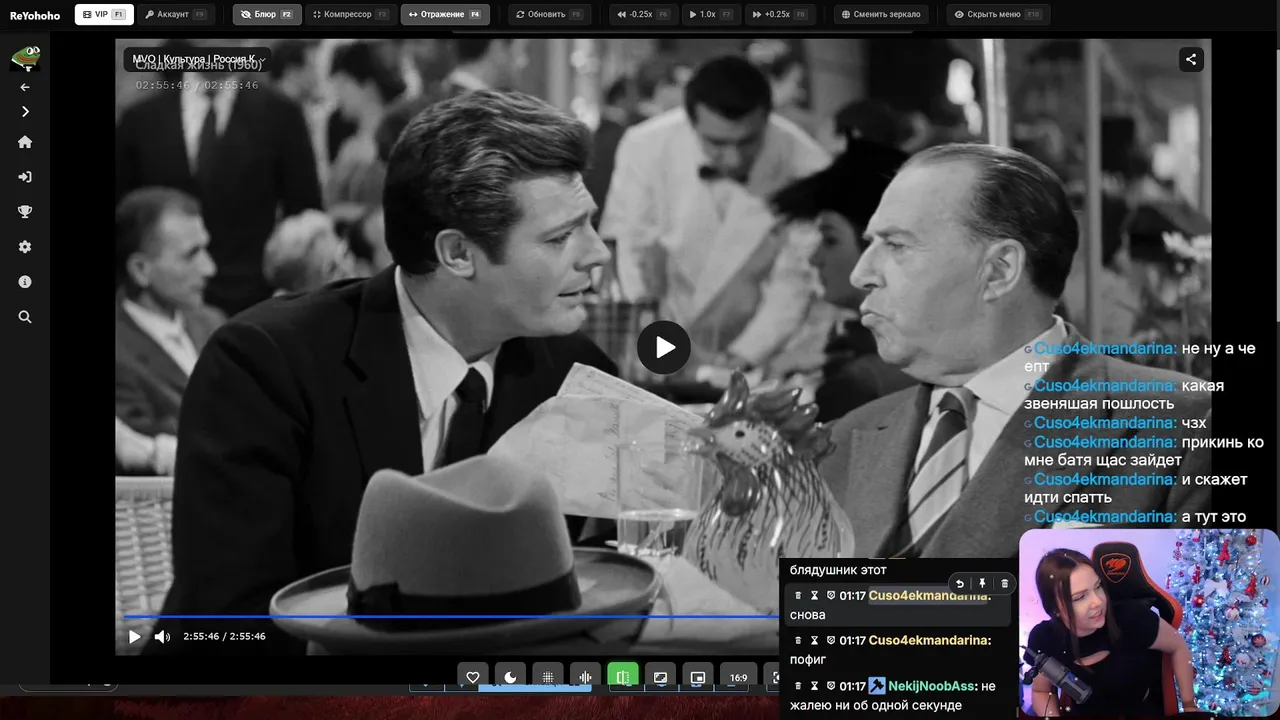Click overlay message 'какая звеняшая пошлость'

pyautogui.click(x=1124, y=394)
